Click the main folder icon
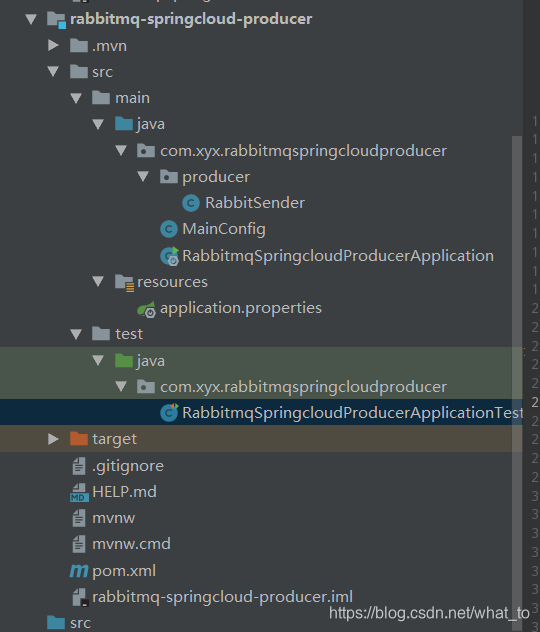This screenshot has width=540, height=632. coord(101,98)
